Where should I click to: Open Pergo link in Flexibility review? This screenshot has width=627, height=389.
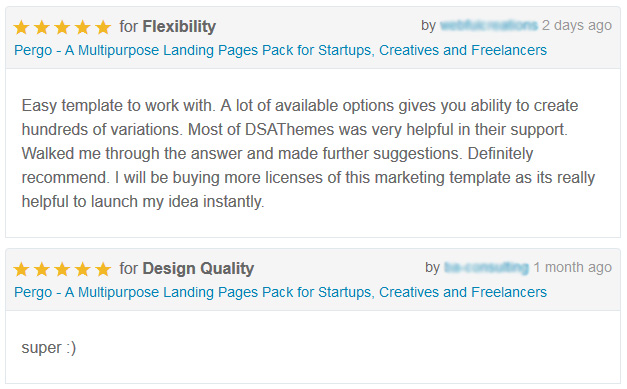coord(280,51)
